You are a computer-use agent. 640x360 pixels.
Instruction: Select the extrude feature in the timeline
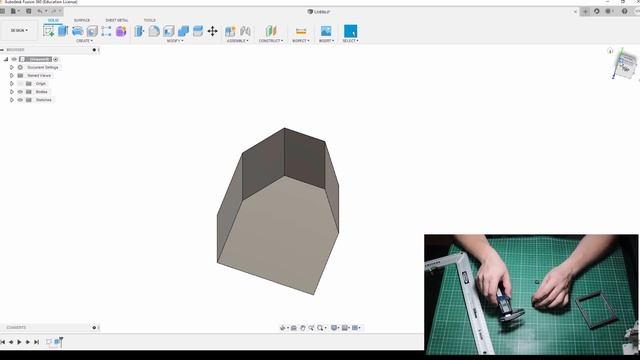click(x=58, y=342)
